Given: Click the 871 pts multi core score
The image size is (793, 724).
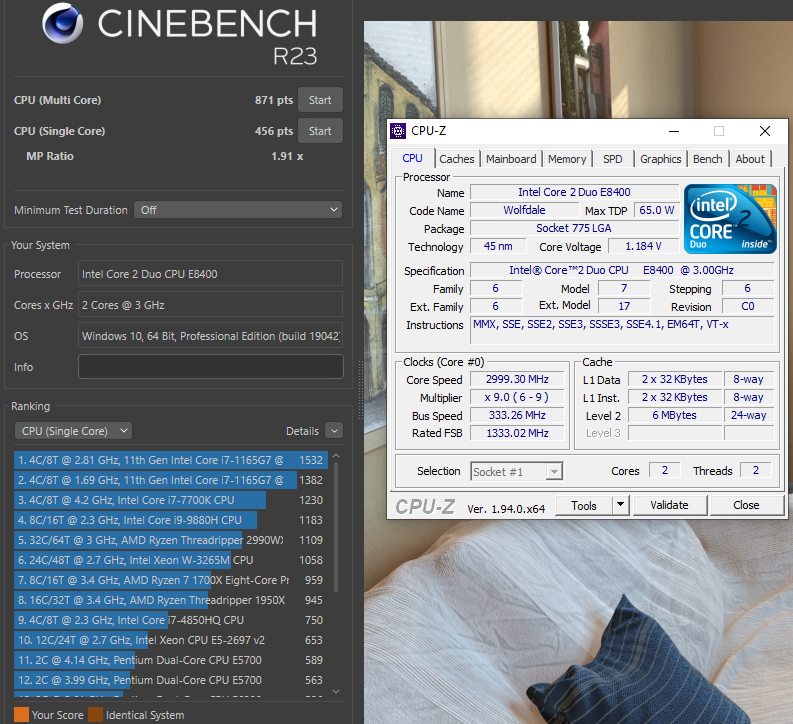Looking at the screenshot, I should (274, 100).
